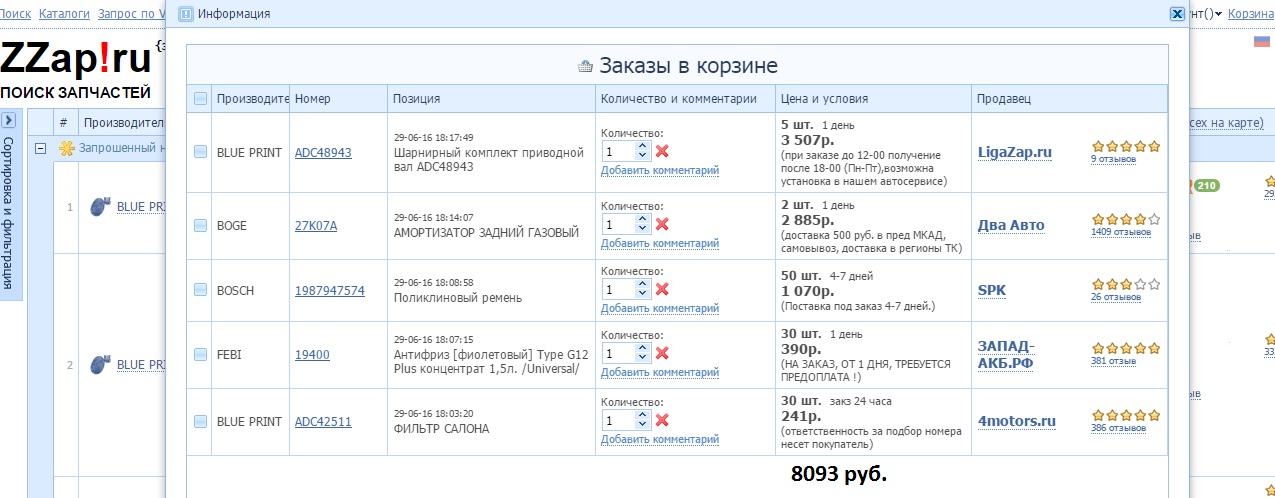The image size is (1275, 498).
Task: Open part number ADC42511 link
Action: tap(323, 421)
